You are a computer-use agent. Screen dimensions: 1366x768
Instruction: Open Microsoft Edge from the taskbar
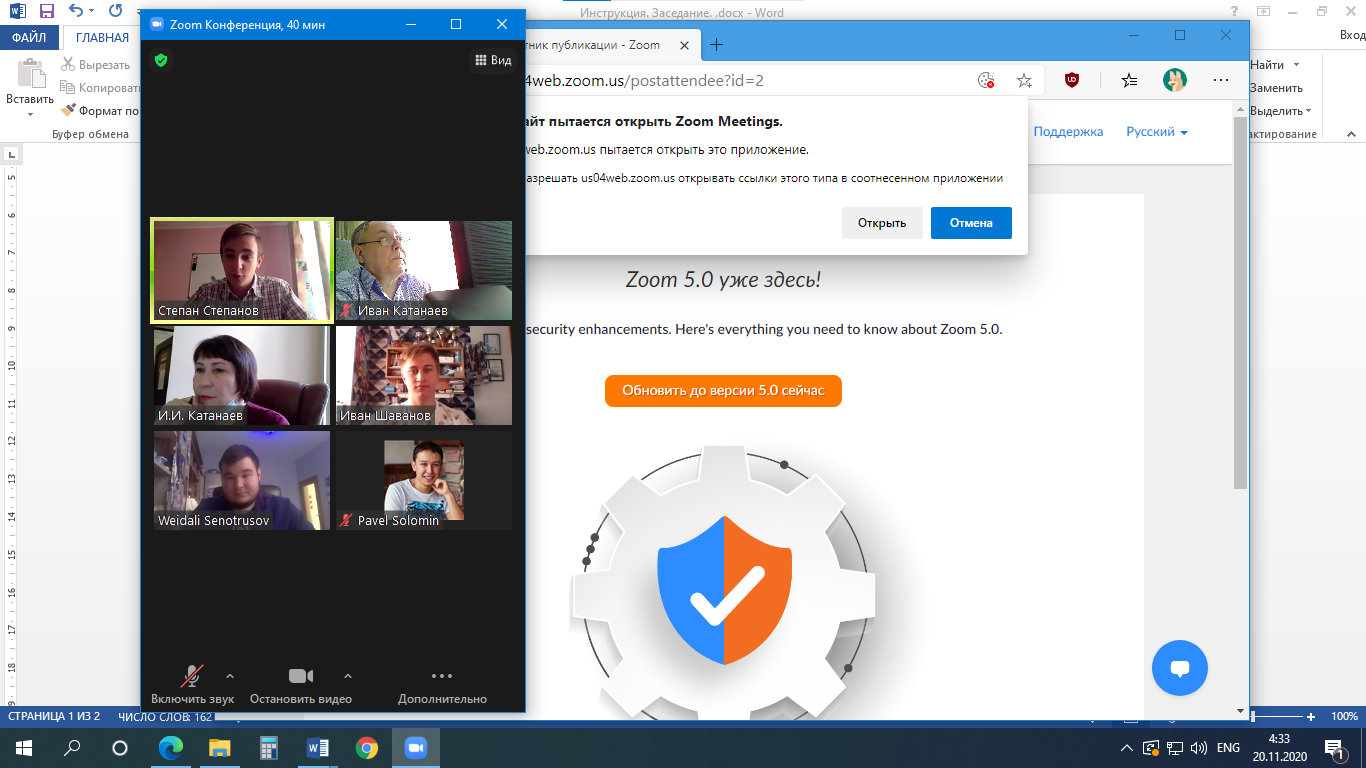tap(172, 747)
